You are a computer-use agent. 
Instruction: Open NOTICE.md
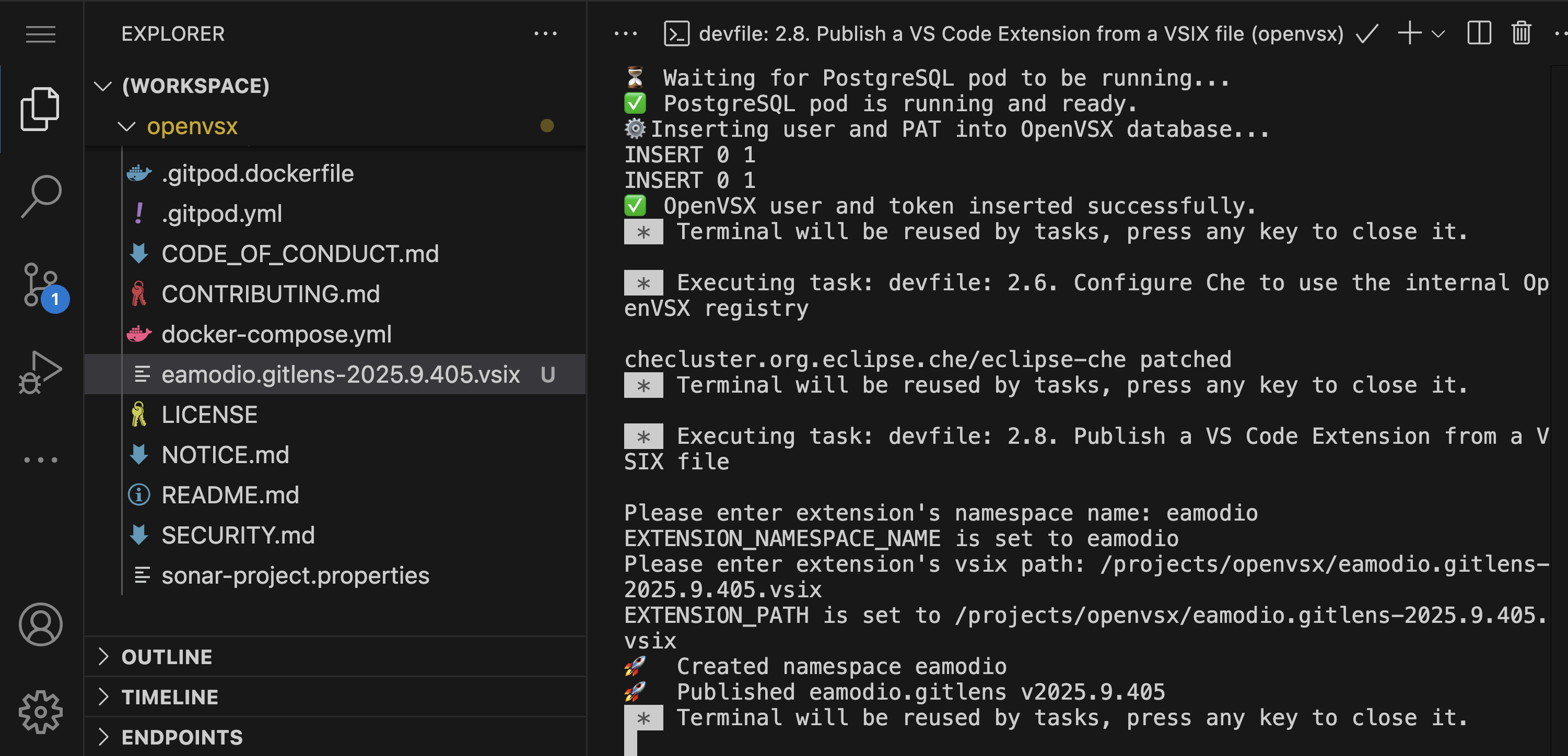pos(335,455)
